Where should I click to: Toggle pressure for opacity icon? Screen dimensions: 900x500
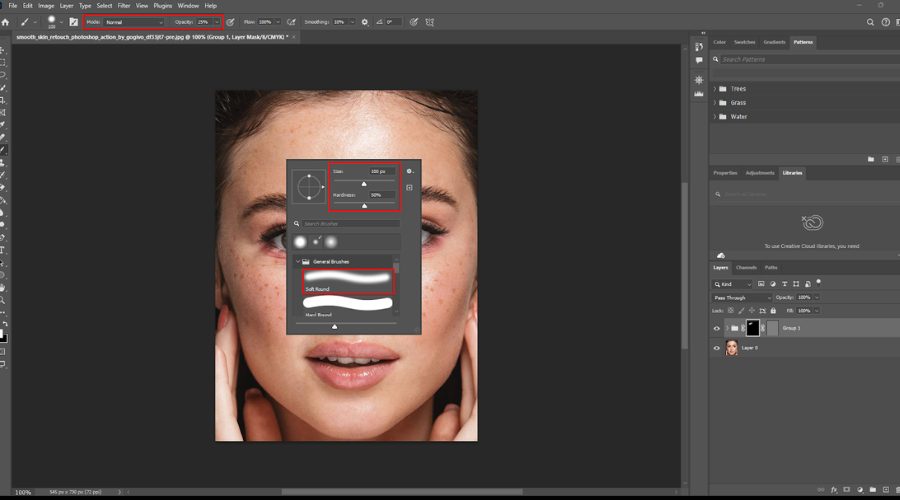click(230, 22)
